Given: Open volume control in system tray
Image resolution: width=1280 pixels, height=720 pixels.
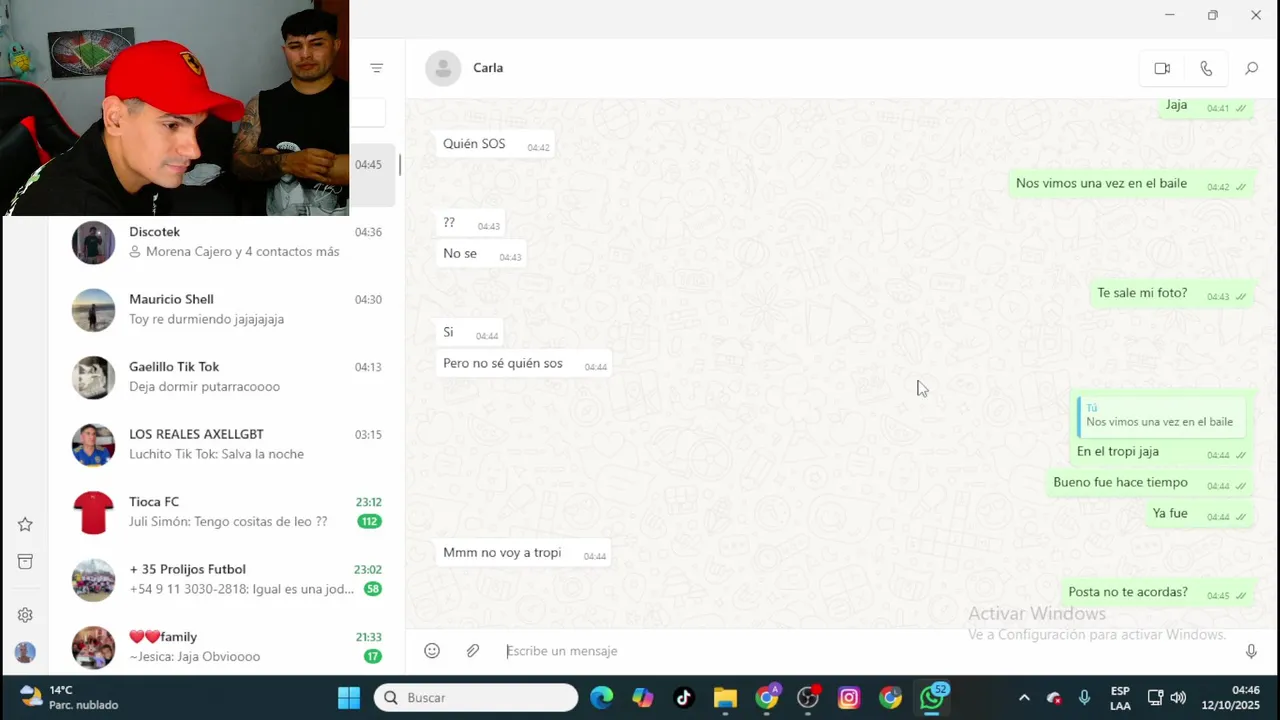Looking at the screenshot, I should (1178, 697).
